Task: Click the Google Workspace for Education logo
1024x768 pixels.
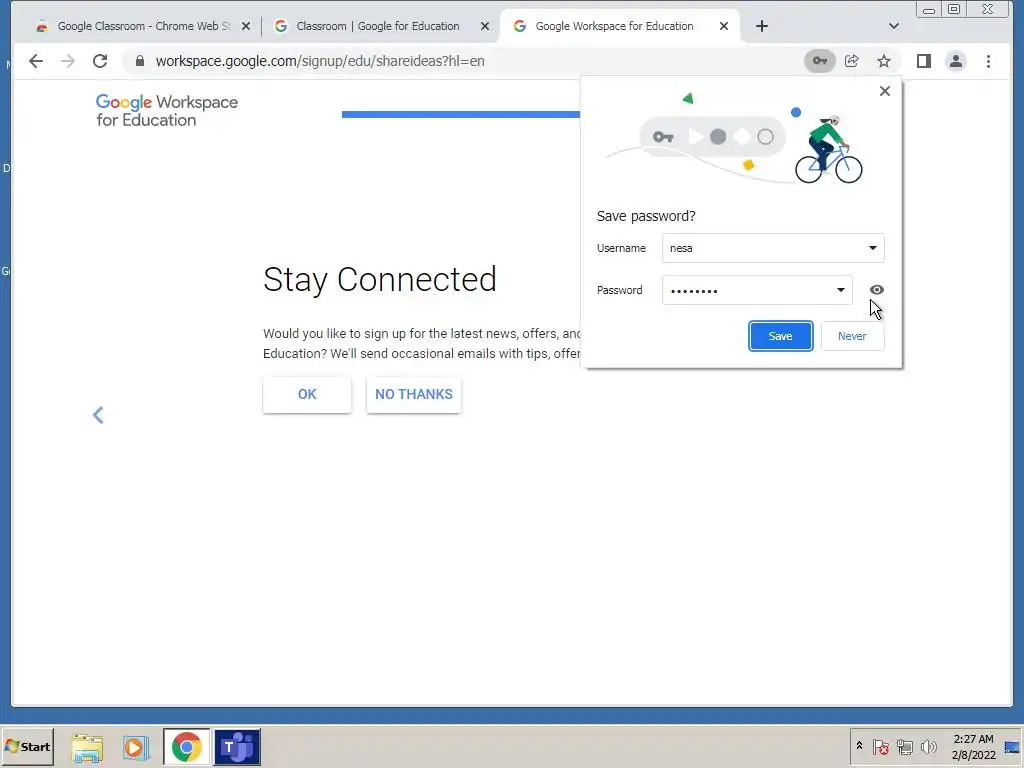Action: click(167, 110)
